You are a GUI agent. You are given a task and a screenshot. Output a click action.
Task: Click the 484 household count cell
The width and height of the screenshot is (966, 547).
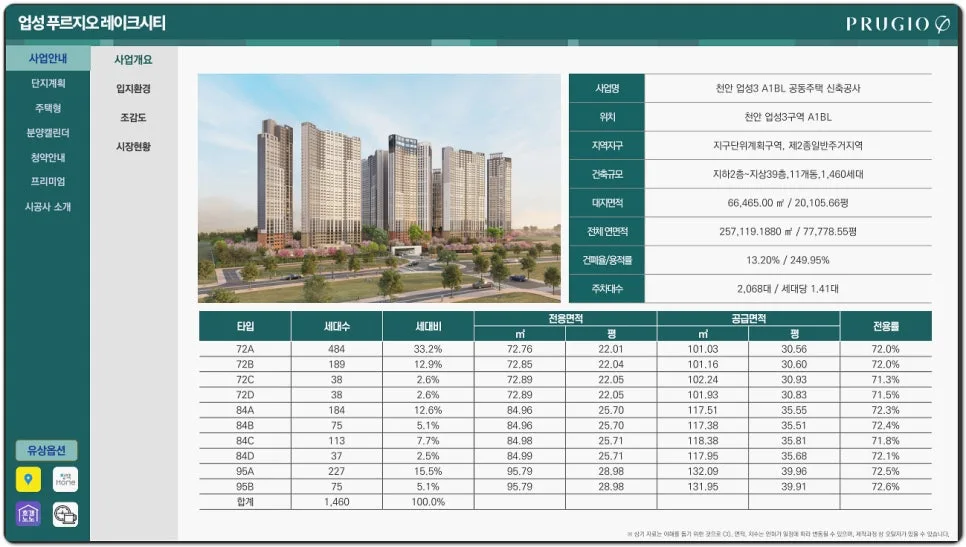click(336, 349)
